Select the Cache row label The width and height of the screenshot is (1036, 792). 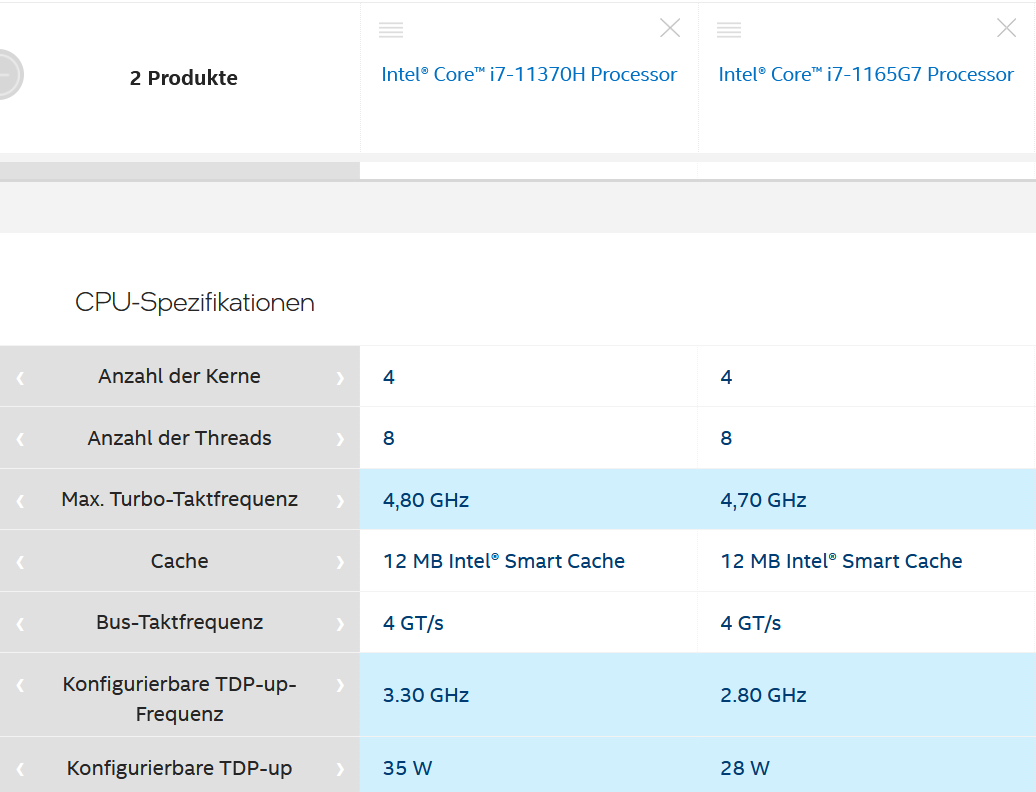(x=180, y=561)
